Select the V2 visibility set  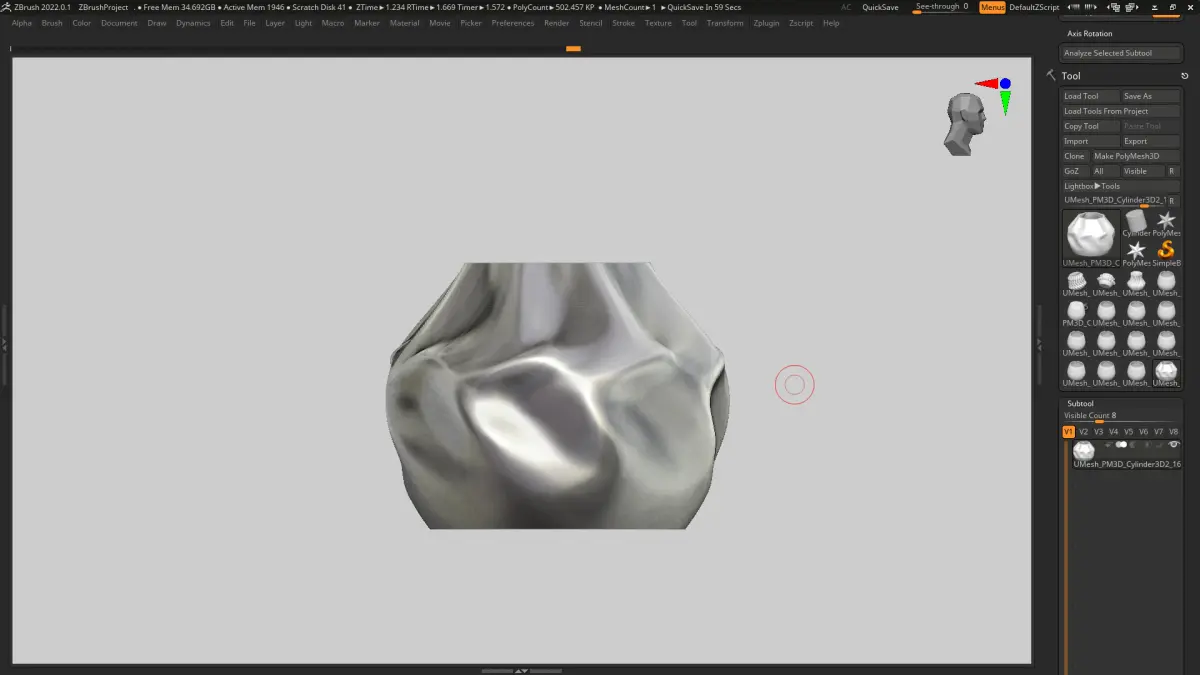pyautogui.click(x=1083, y=432)
